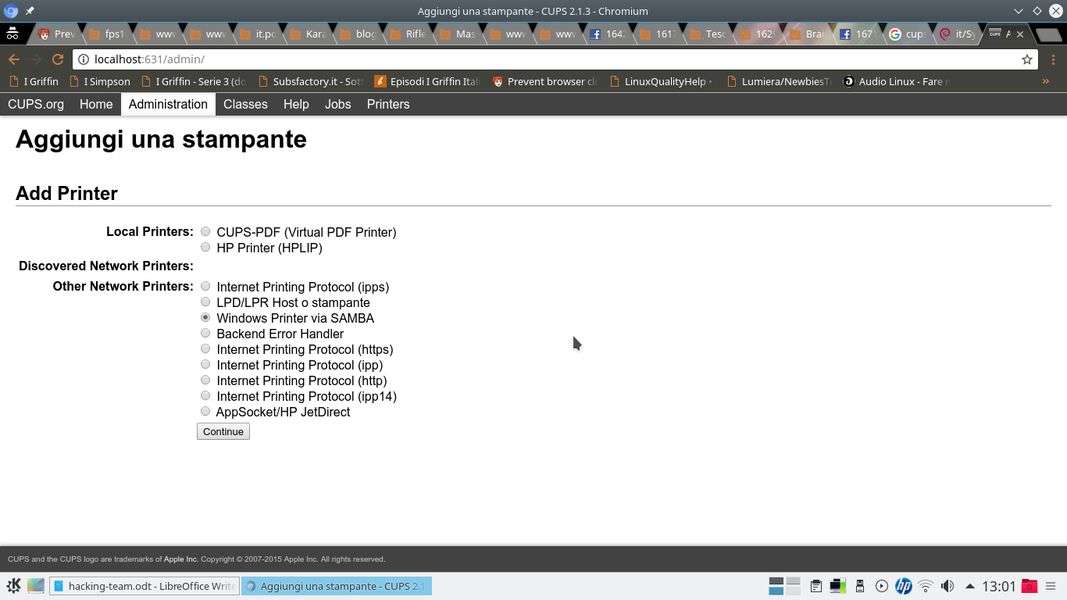Open the KDE application launcher icon

point(13,586)
